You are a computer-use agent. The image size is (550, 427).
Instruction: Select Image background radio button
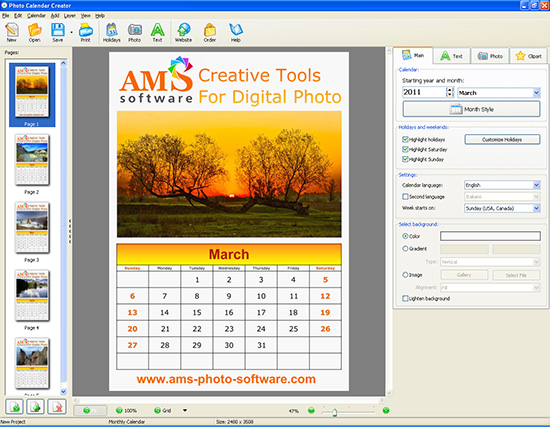(x=405, y=275)
